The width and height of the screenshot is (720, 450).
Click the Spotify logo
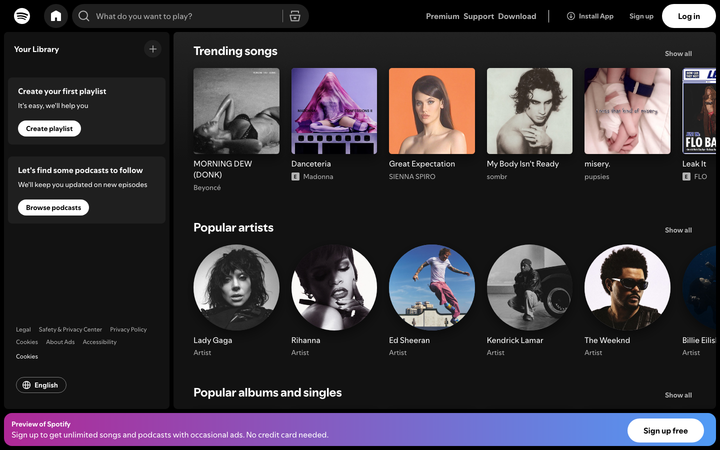click(22, 16)
